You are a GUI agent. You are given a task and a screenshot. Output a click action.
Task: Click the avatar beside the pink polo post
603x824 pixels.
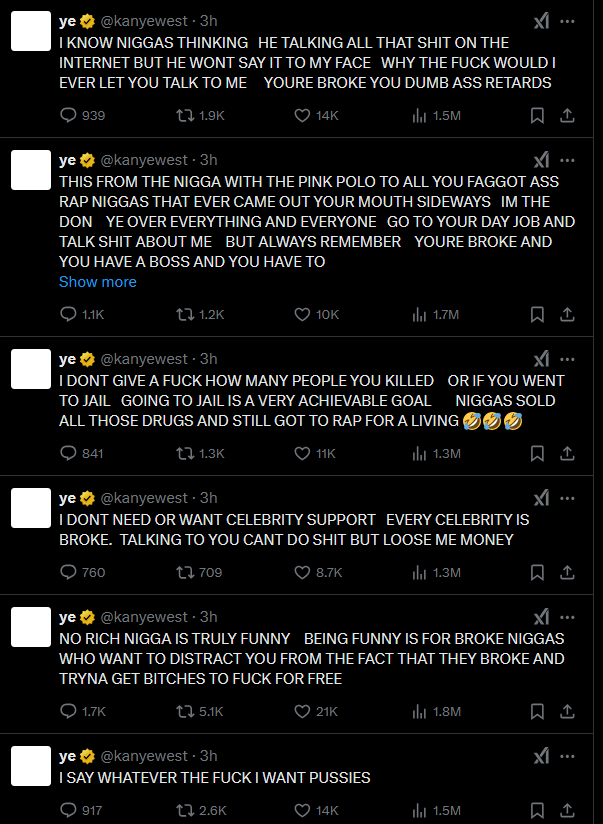(30, 172)
